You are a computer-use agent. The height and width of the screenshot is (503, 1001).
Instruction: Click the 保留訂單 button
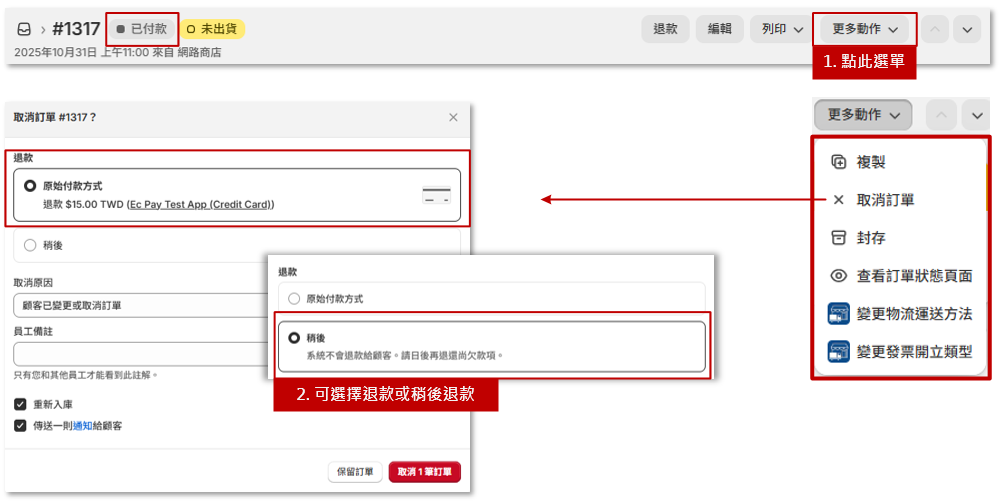coord(355,472)
